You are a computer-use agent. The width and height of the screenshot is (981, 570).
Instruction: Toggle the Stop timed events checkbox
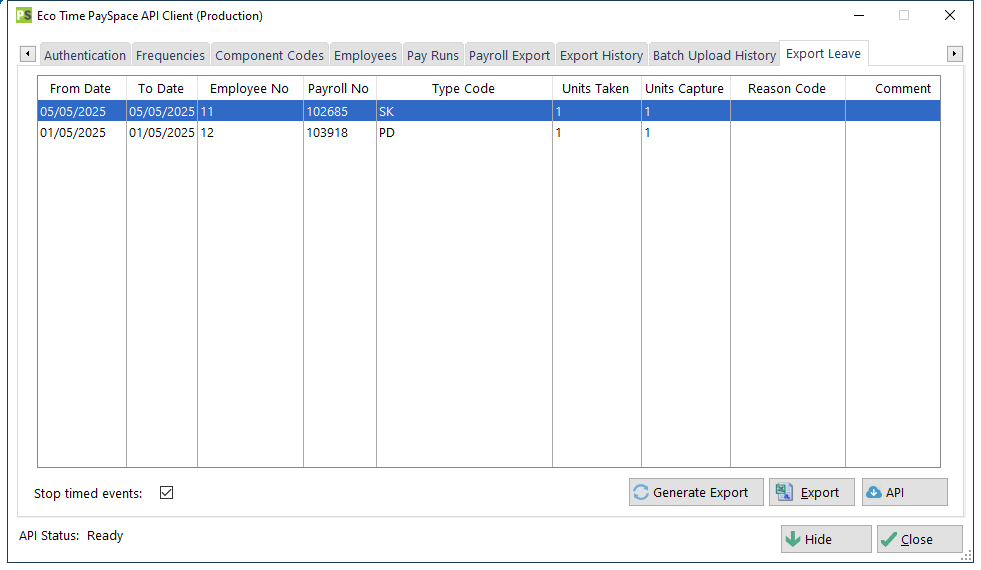click(167, 493)
